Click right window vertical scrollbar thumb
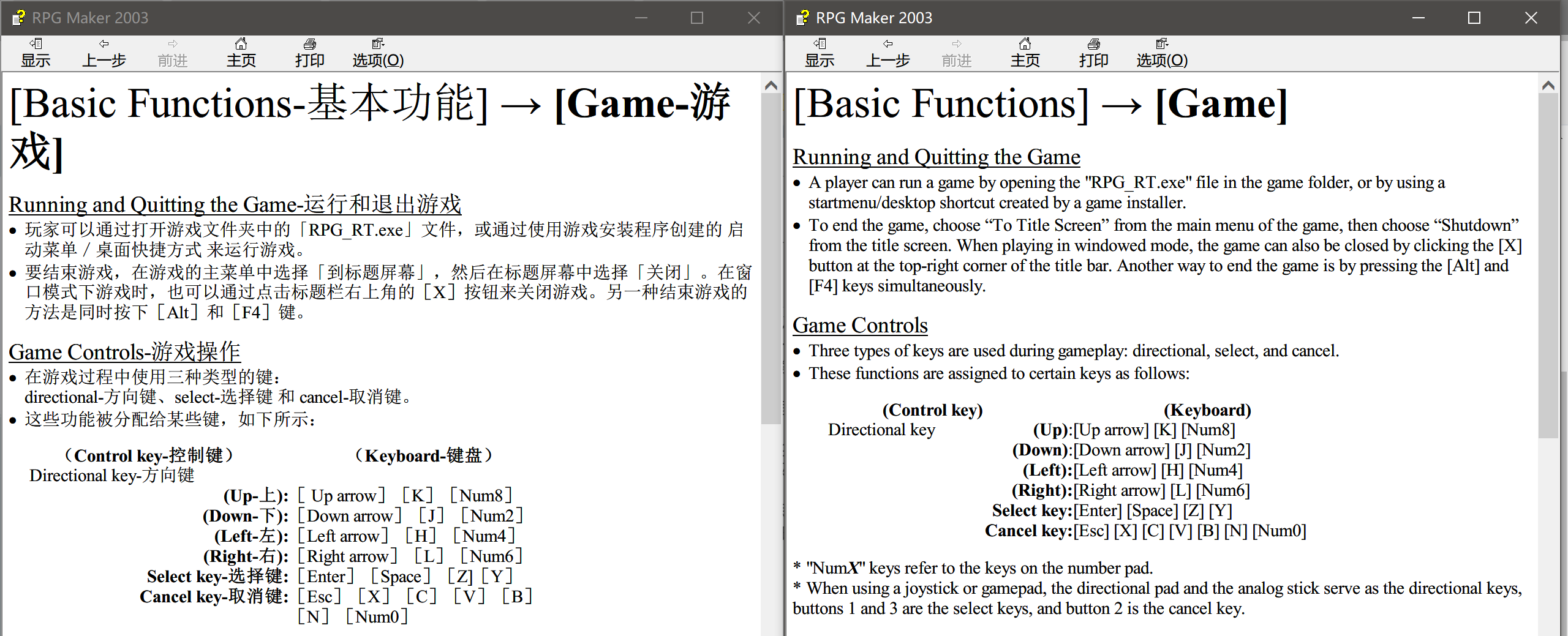Viewport: 1568px width, 636px height. pyautogui.click(x=1548, y=266)
